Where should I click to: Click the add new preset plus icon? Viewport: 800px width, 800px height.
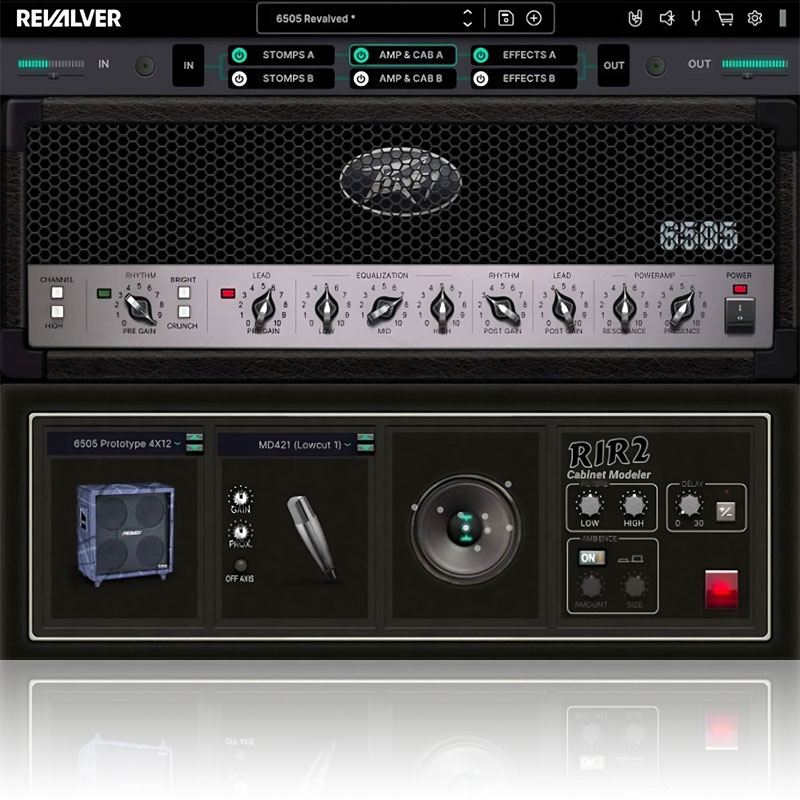click(534, 18)
